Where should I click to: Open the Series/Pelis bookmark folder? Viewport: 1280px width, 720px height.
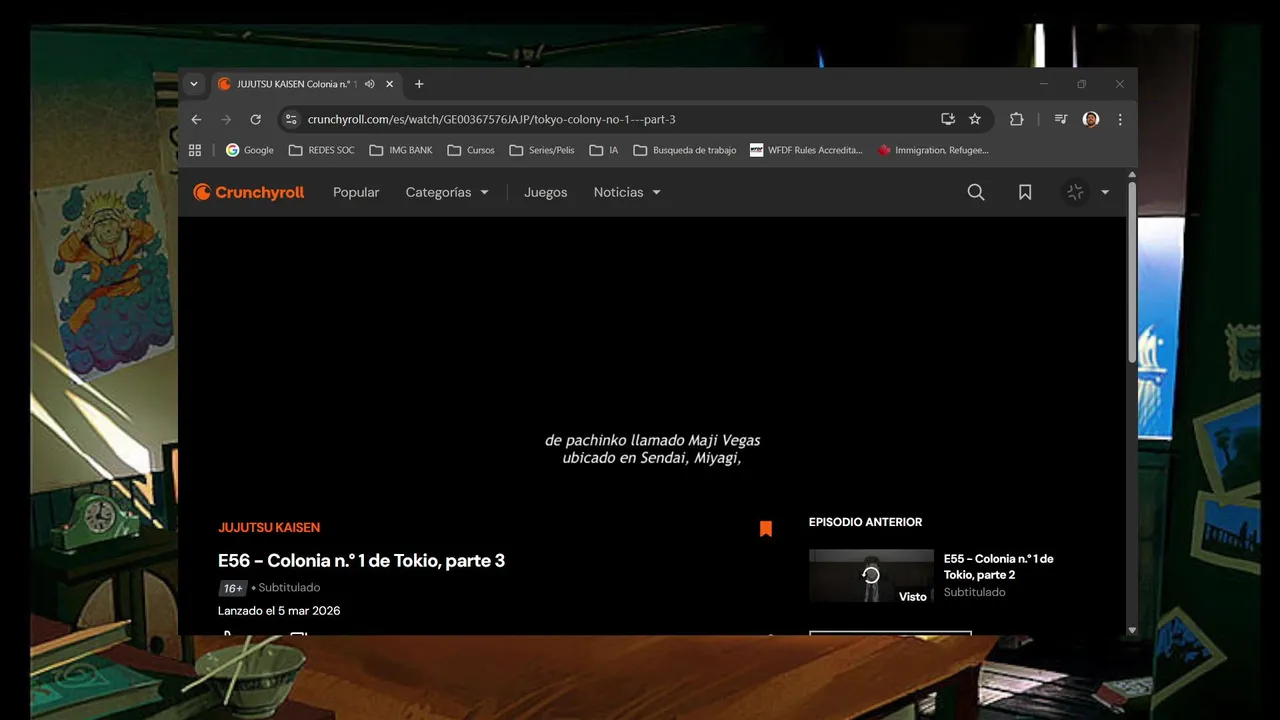click(542, 150)
